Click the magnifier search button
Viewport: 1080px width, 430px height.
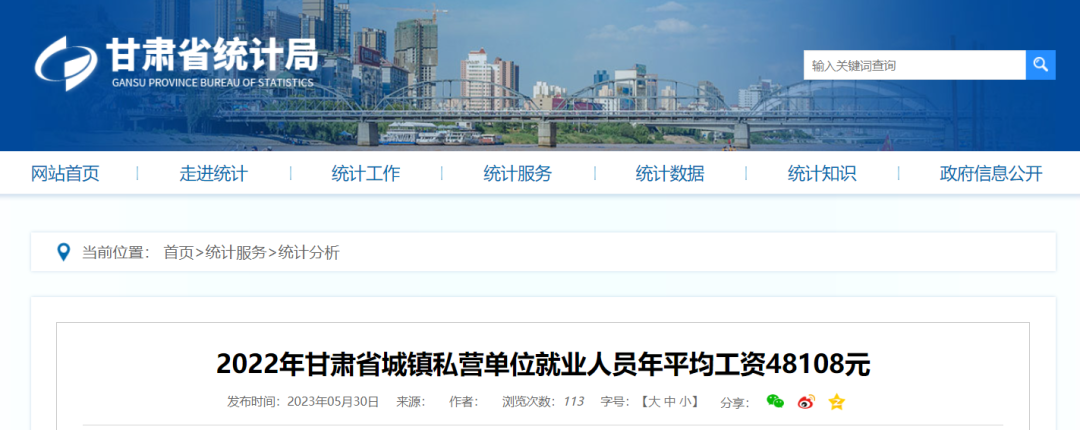pyautogui.click(x=1040, y=65)
